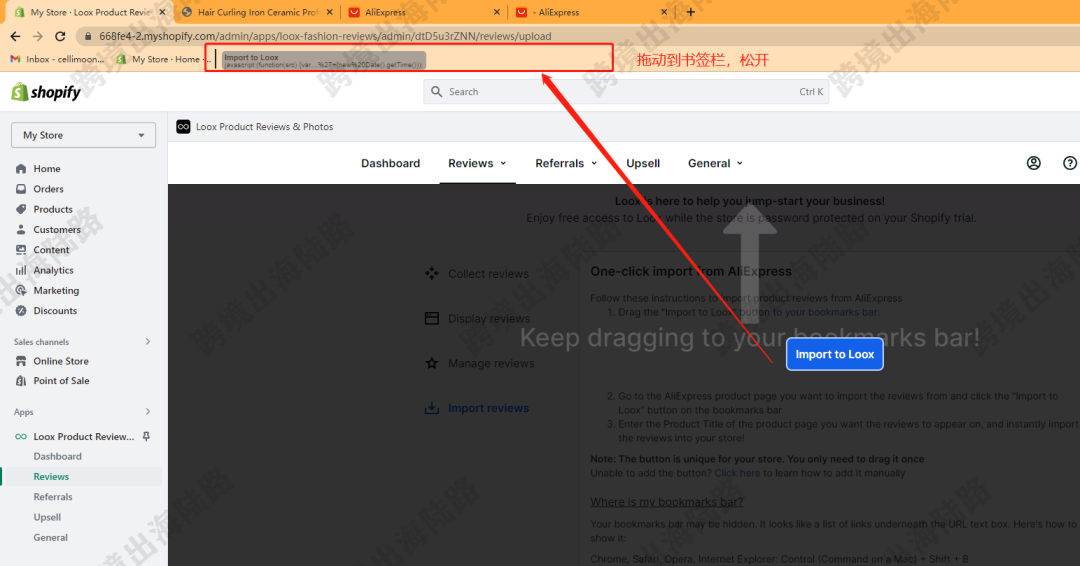Close the Hair Curling Iron tab
This screenshot has height=566, width=1080.
[329, 12]
